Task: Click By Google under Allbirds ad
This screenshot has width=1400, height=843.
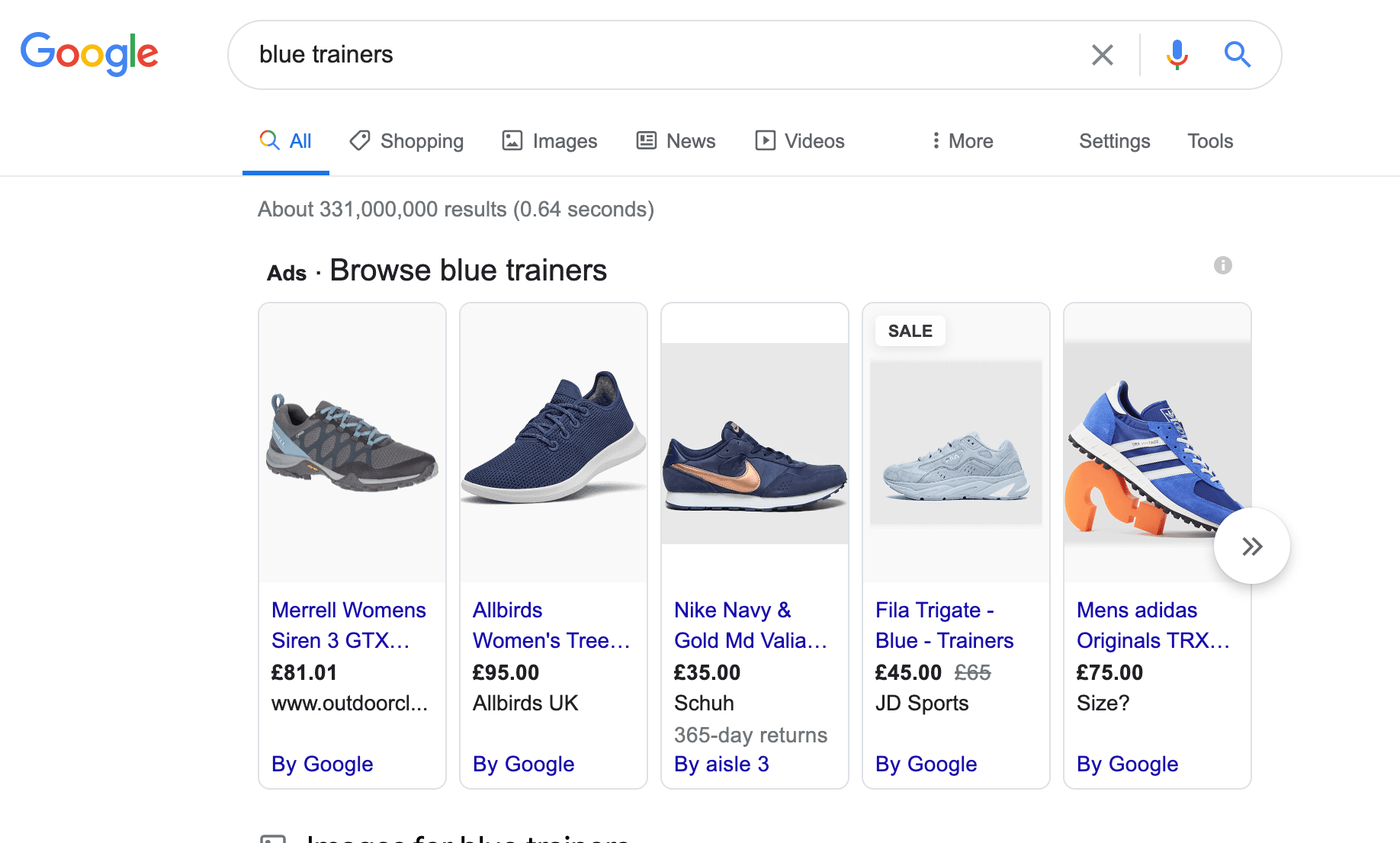Action: coord(524,764)
